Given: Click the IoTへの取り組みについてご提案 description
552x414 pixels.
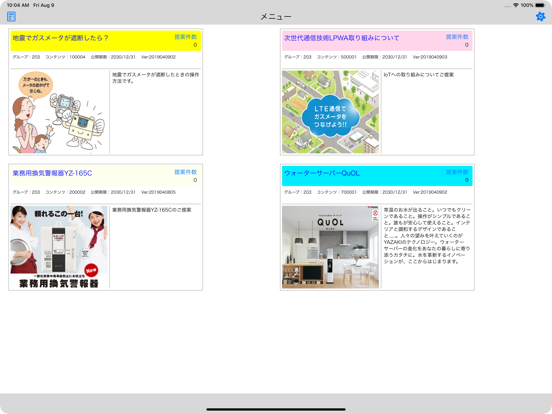Looking at the screenshot, I should (x=419, y=75).
